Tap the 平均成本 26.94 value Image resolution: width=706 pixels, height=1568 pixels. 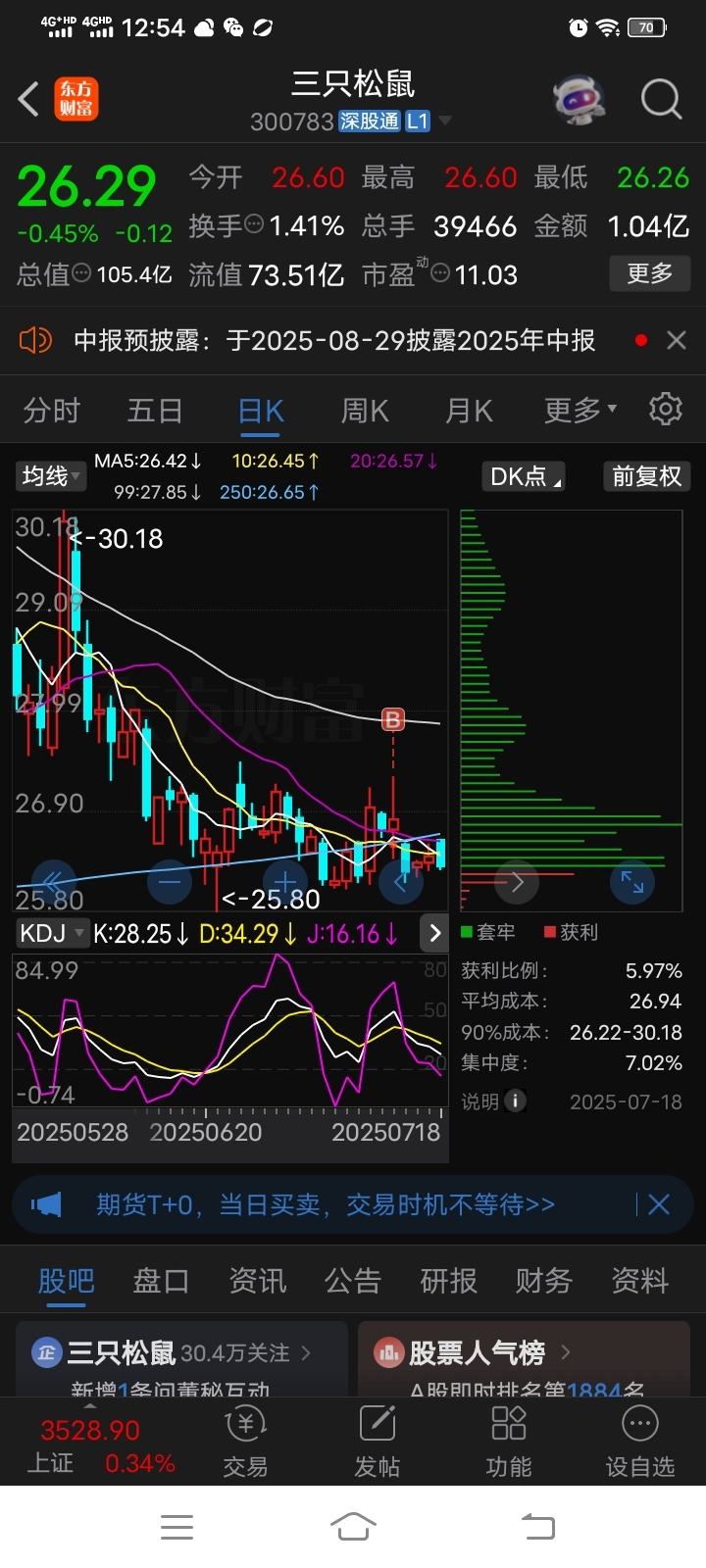(656, 1001)
